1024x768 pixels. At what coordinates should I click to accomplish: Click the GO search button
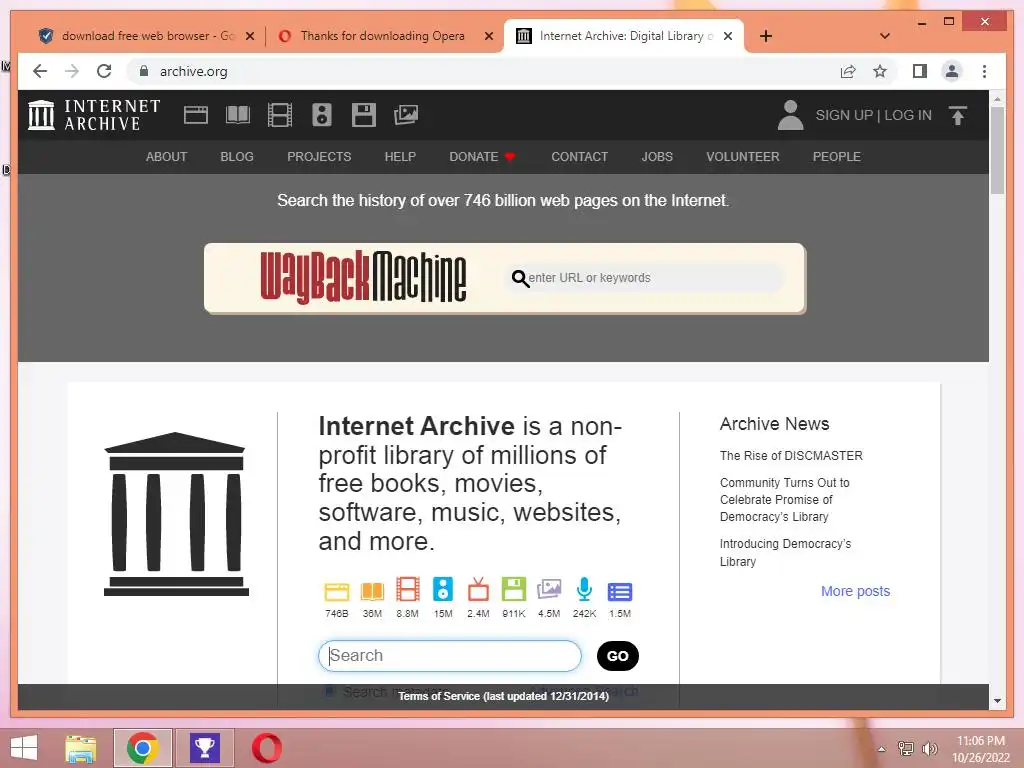coord(618,656)
